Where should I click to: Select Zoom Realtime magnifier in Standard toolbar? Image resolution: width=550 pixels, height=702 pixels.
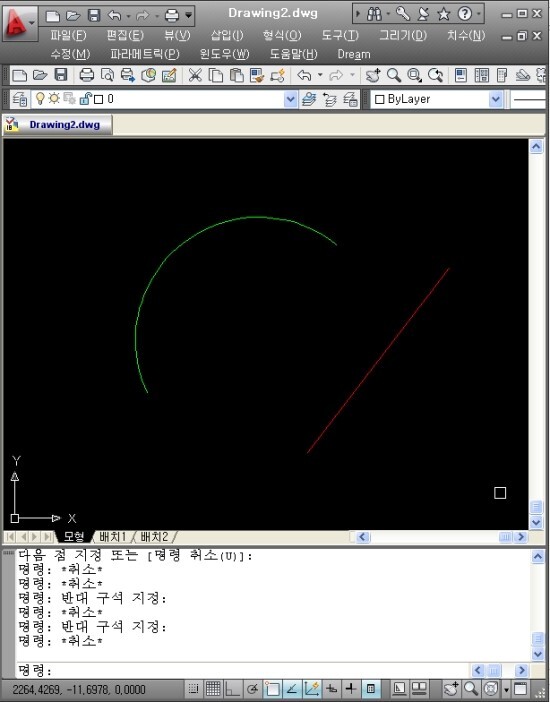[x=394, y=75]
